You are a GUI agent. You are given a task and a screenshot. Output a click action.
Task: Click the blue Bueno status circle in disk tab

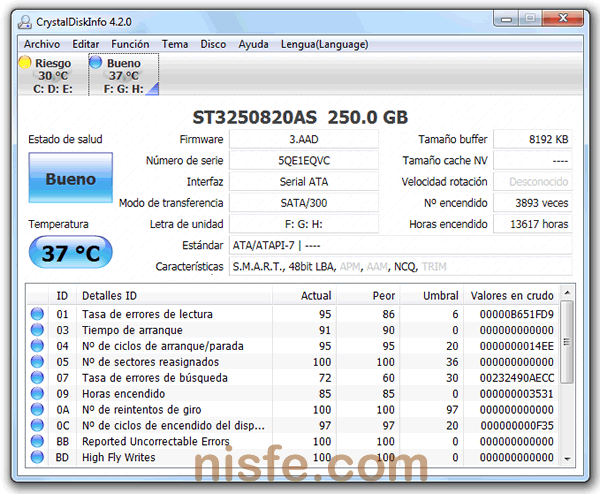point(96,62)
